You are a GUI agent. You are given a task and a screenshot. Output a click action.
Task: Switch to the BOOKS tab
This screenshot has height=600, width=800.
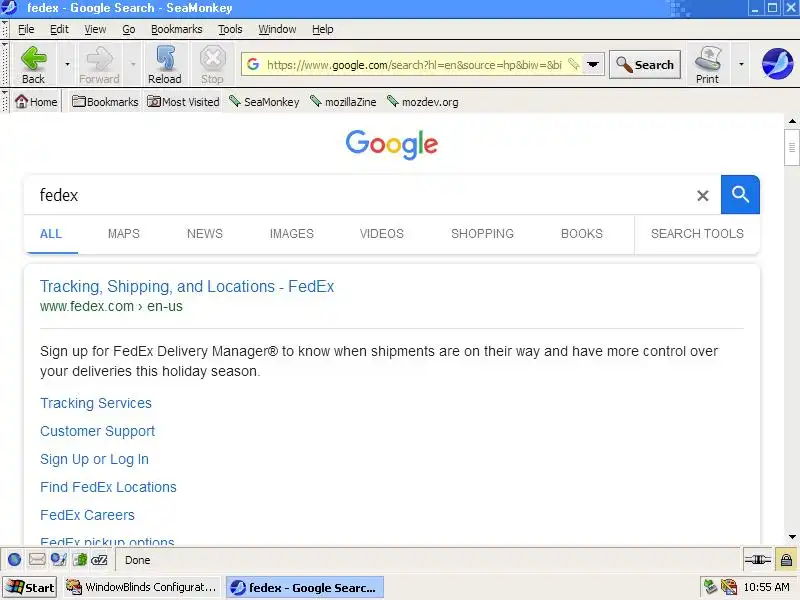point(582,234)
